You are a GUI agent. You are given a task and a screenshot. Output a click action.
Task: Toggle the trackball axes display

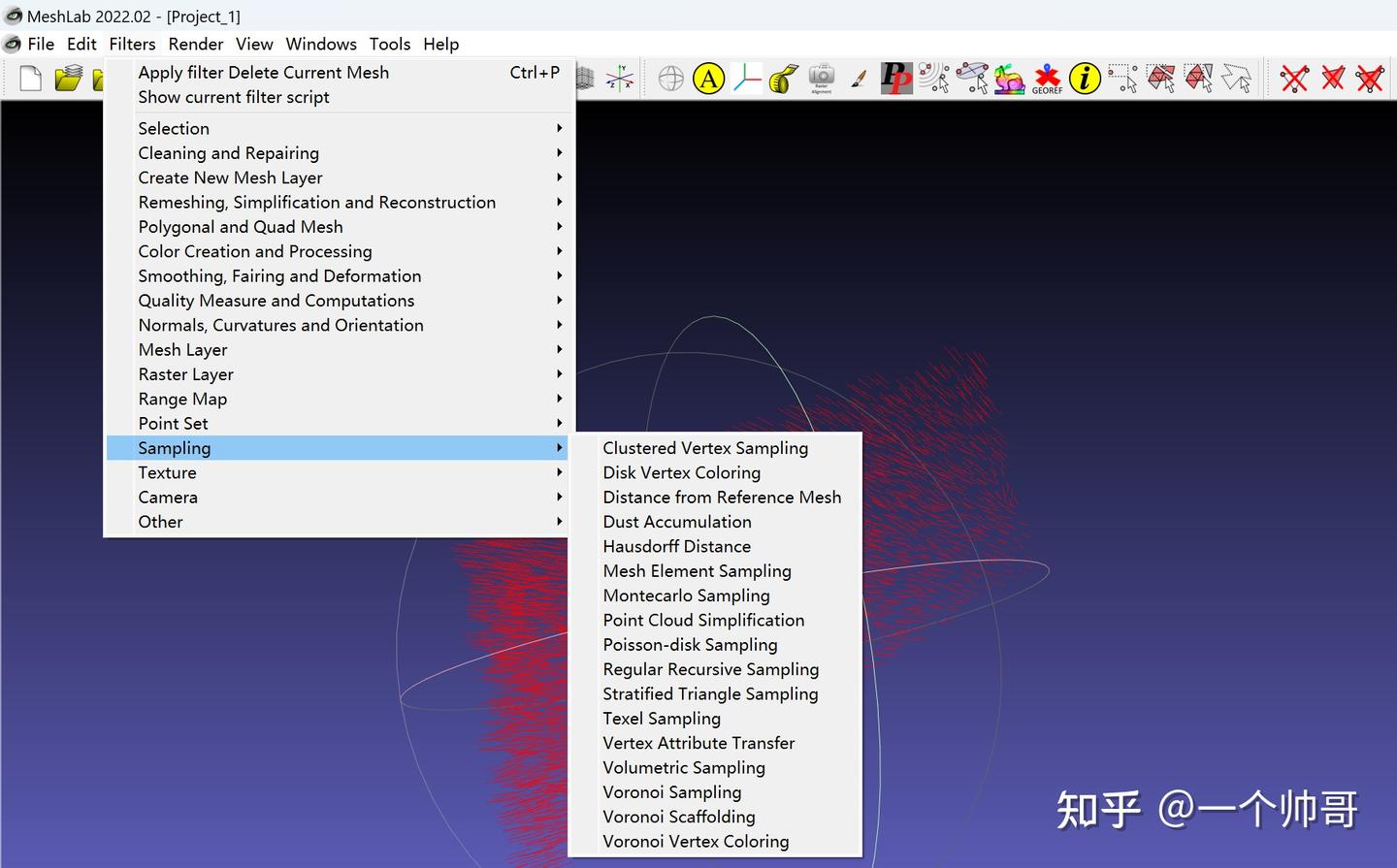(622, 78)
